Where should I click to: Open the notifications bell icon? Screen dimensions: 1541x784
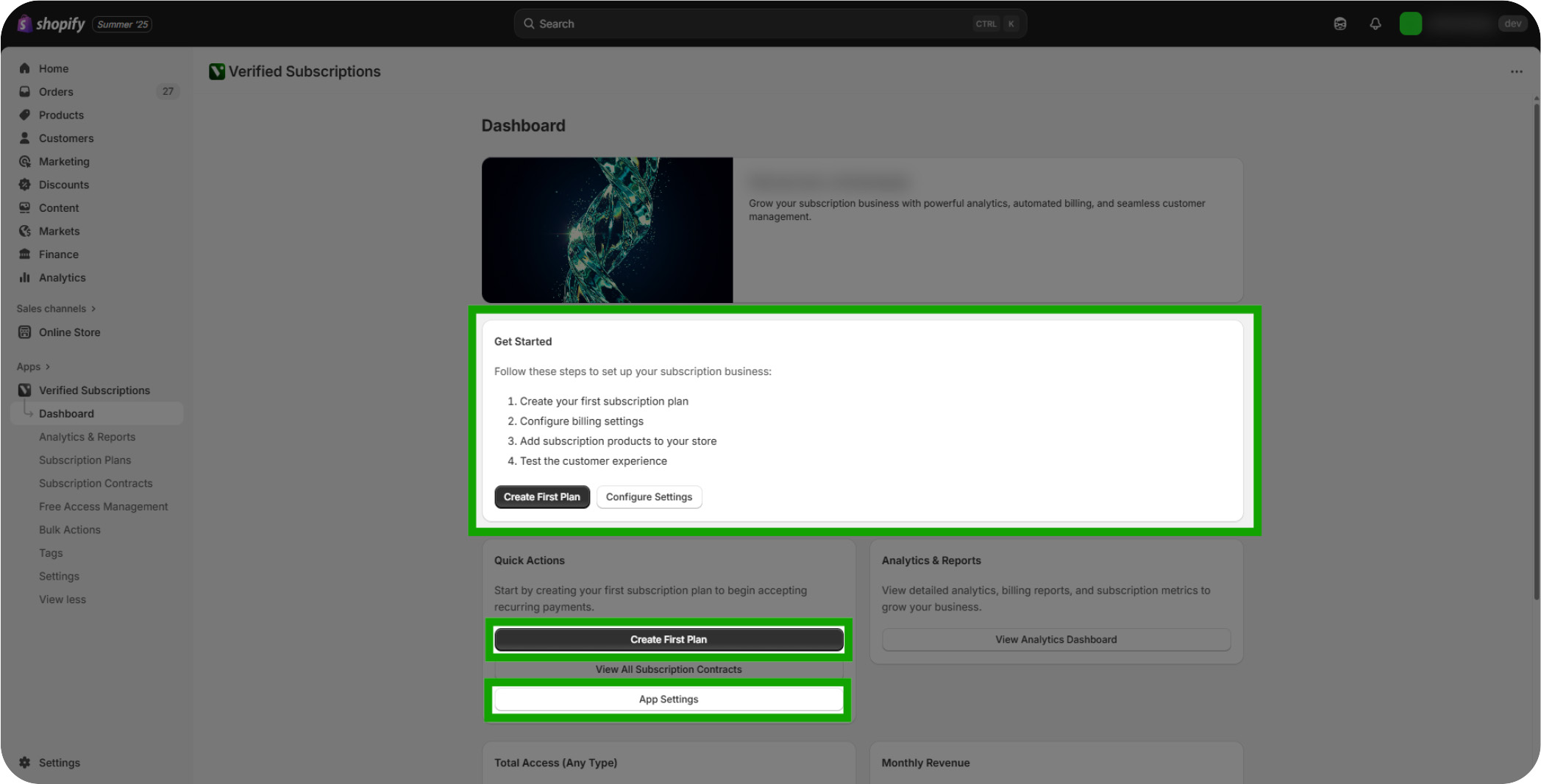[1375, 24]
